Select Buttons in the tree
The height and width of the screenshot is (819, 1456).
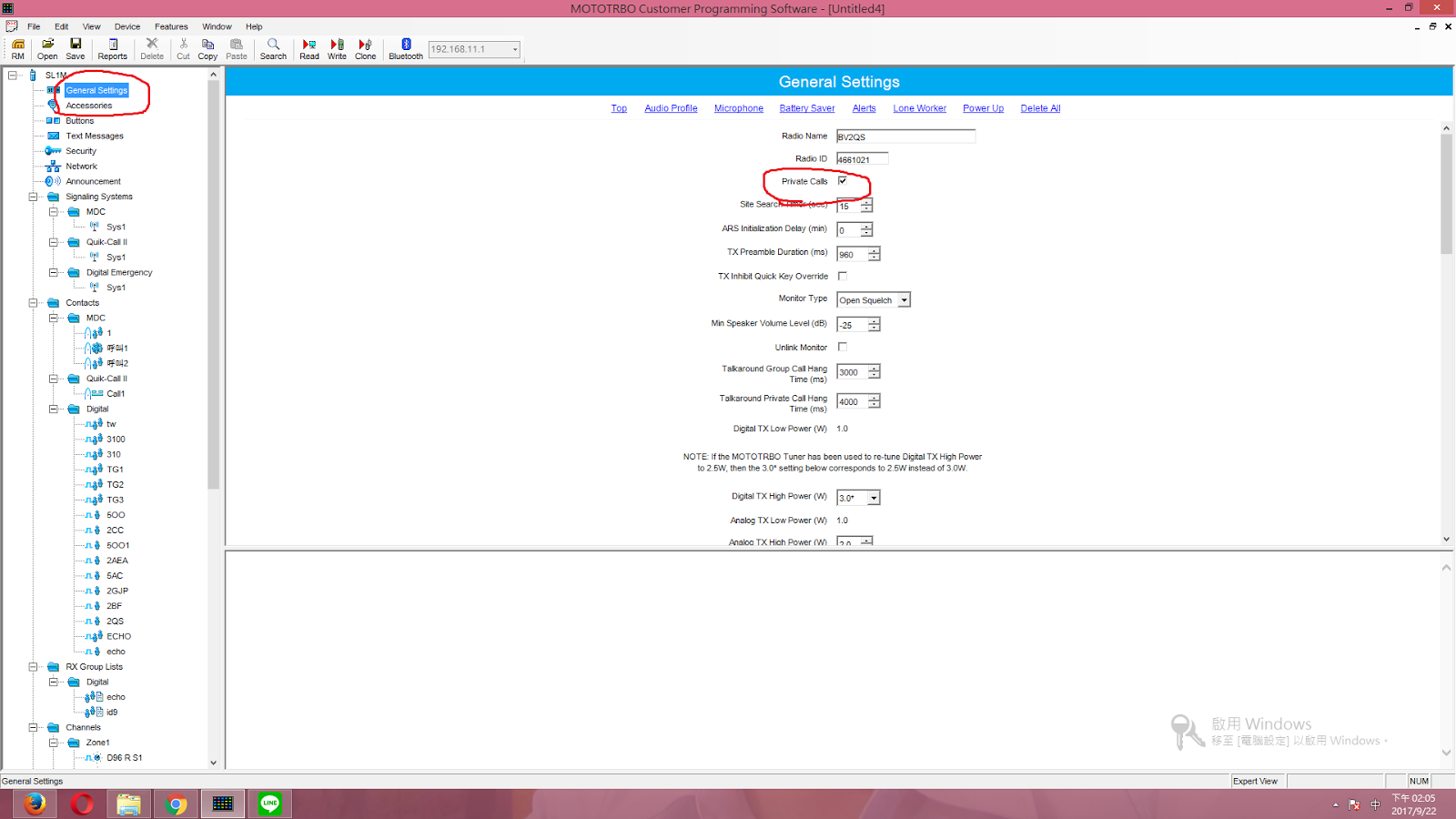(x=79, y=121)
